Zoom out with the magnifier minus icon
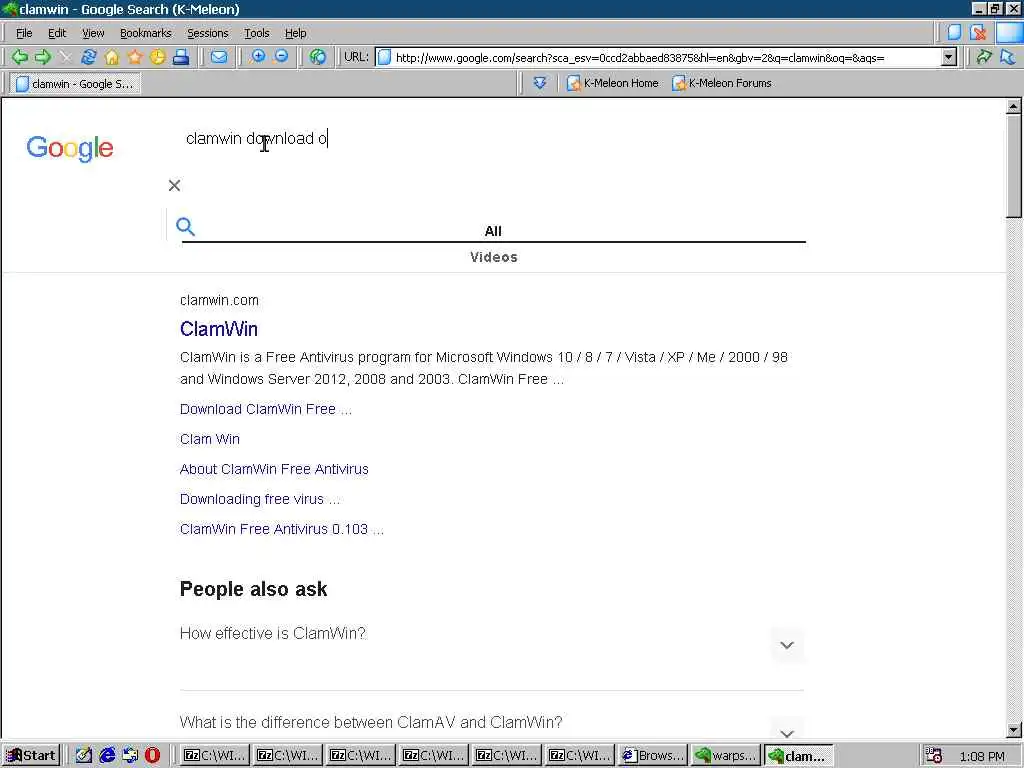 click(281, 57)
